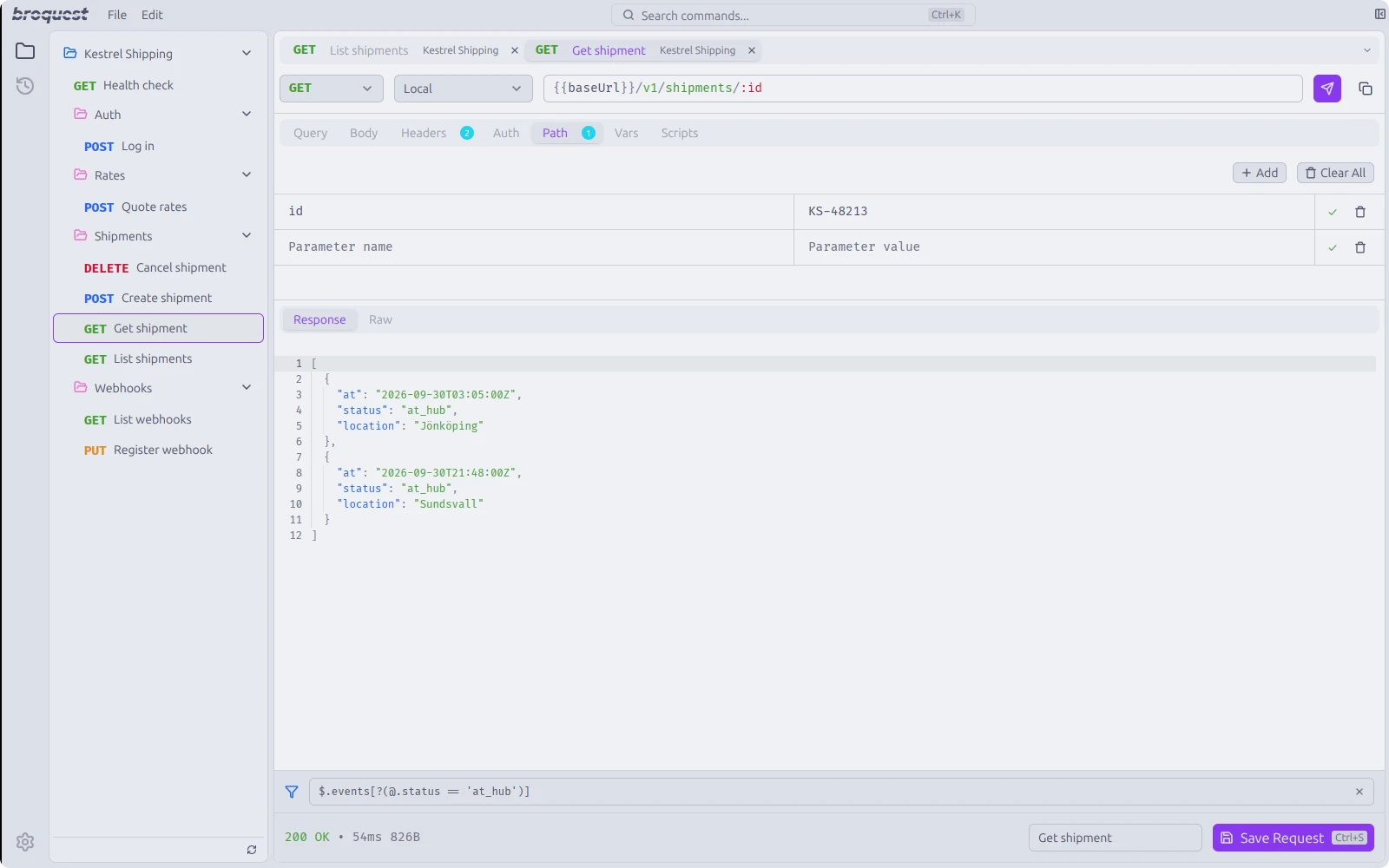
Task: Close the Get shipment tab
Action: [752, 50]
